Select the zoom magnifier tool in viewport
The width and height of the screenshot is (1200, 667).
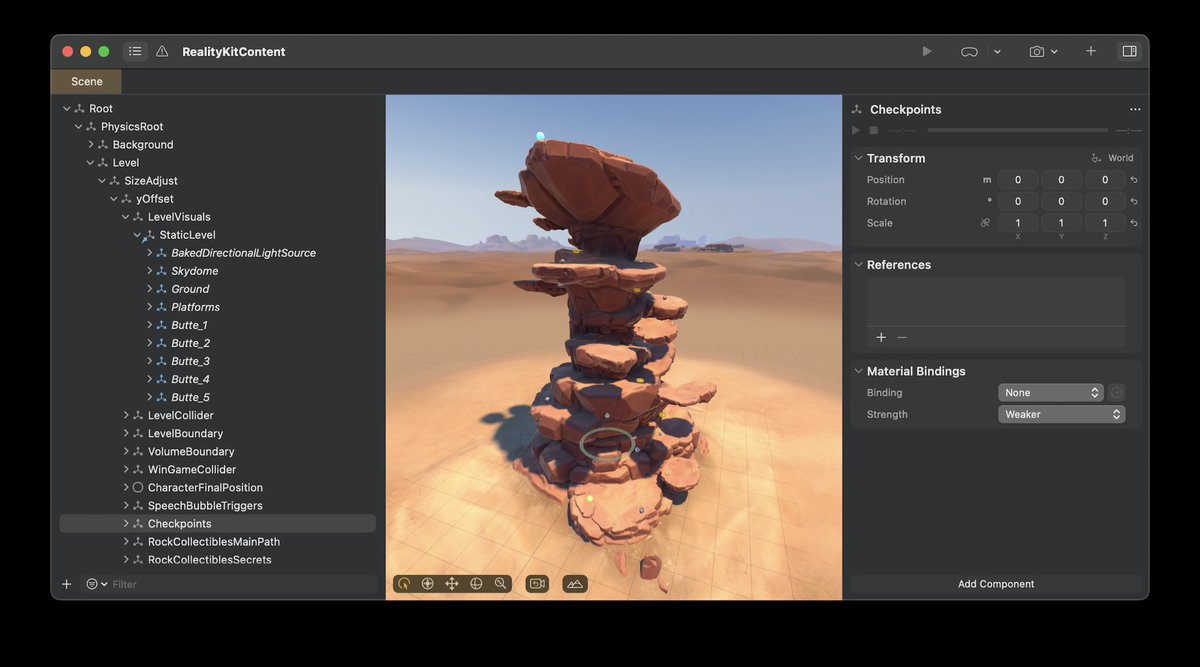pyautogui.click(x=500, y=583)
